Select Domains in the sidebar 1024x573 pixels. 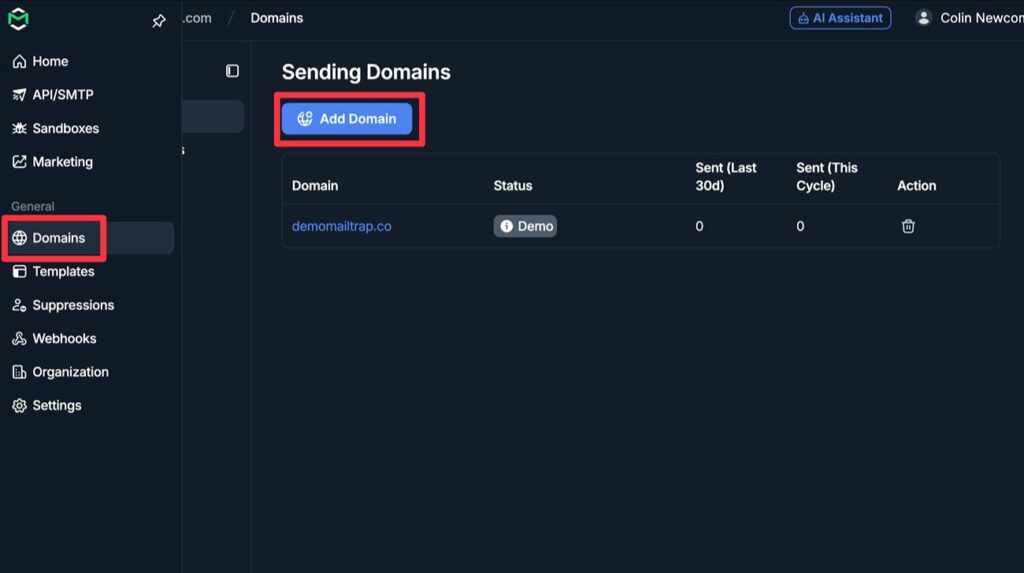click(89, 238)
